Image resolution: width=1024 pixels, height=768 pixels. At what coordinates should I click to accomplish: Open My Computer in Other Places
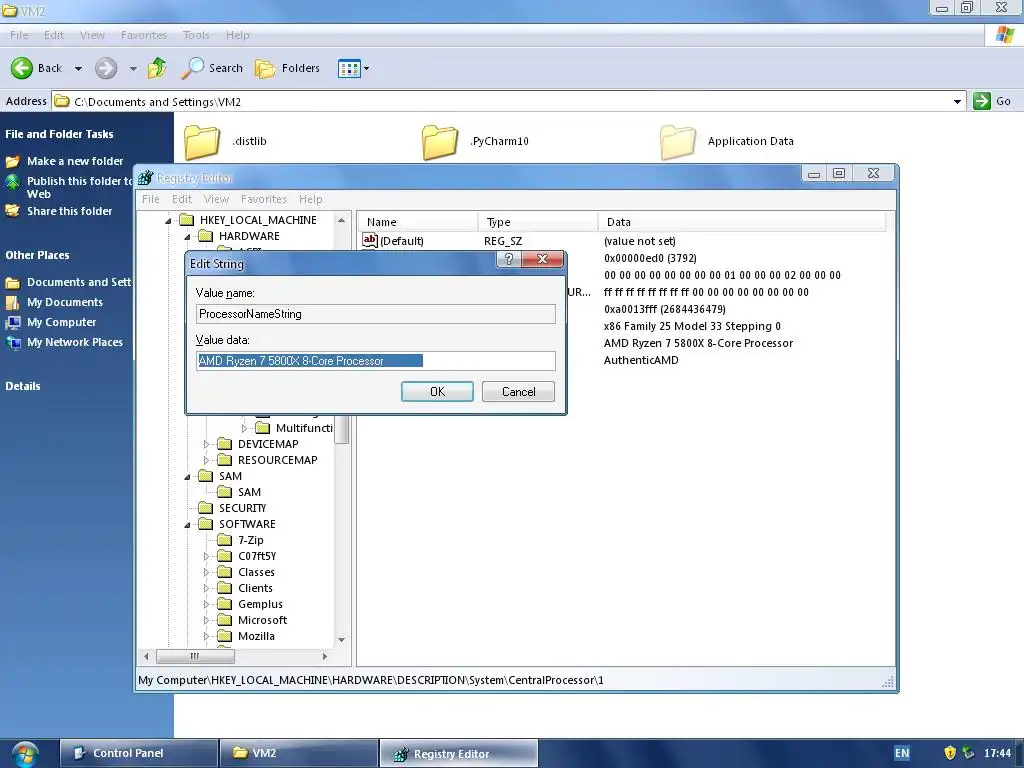click(51, 322)
